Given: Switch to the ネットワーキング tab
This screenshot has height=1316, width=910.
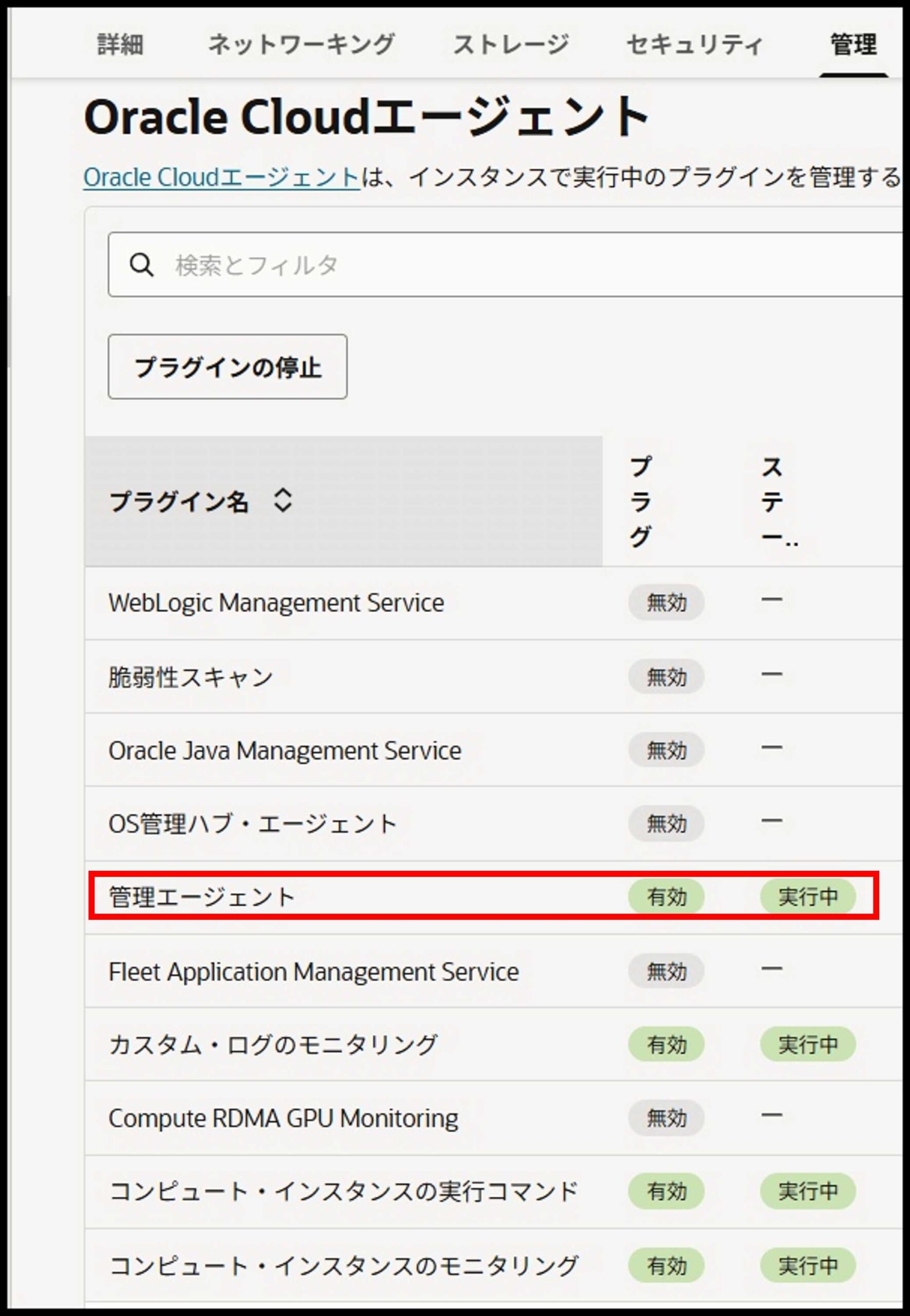Looking at the screenshot, I should 301,45.
